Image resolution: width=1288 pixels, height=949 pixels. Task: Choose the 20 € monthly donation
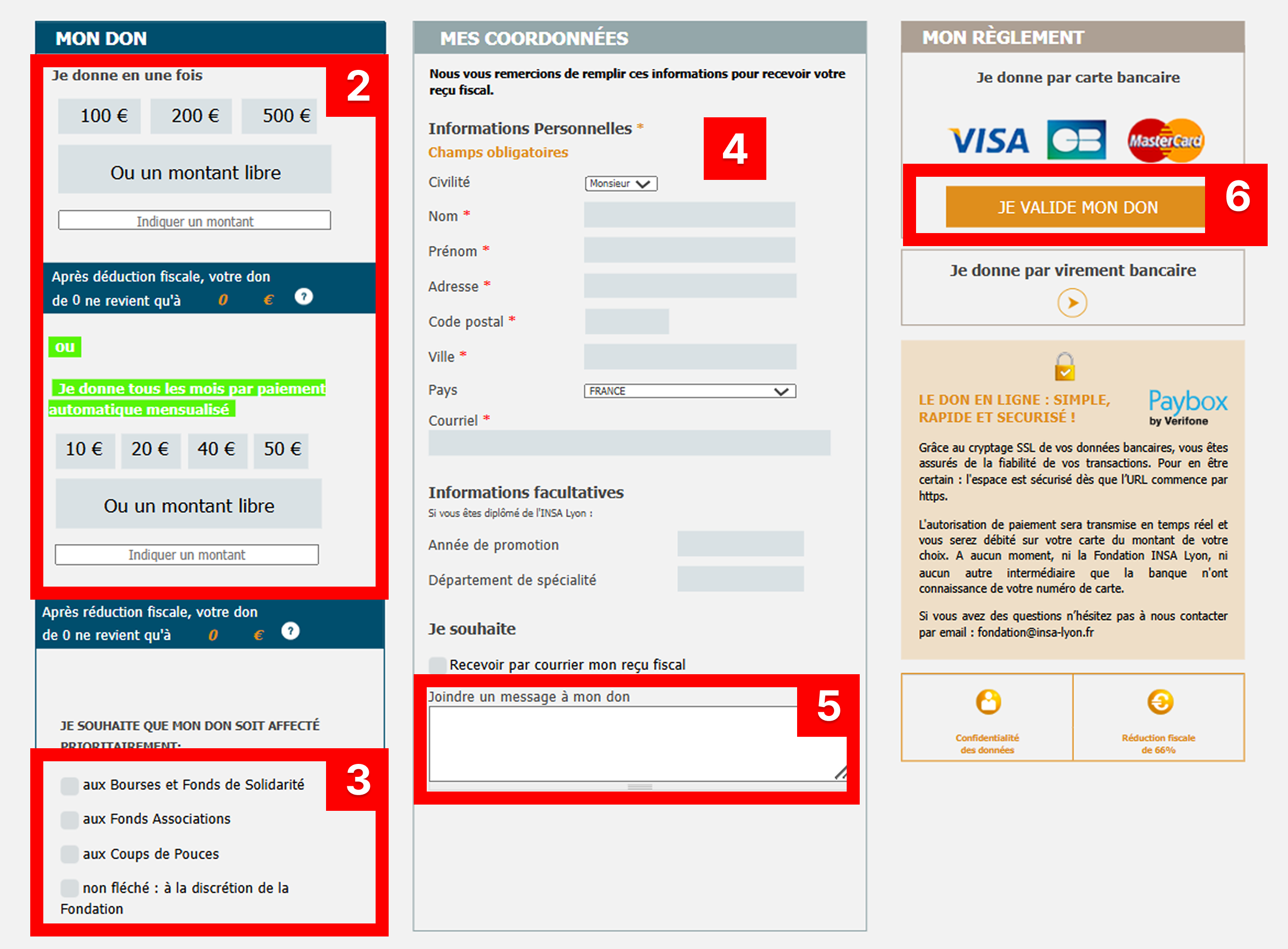coord(151,451)
